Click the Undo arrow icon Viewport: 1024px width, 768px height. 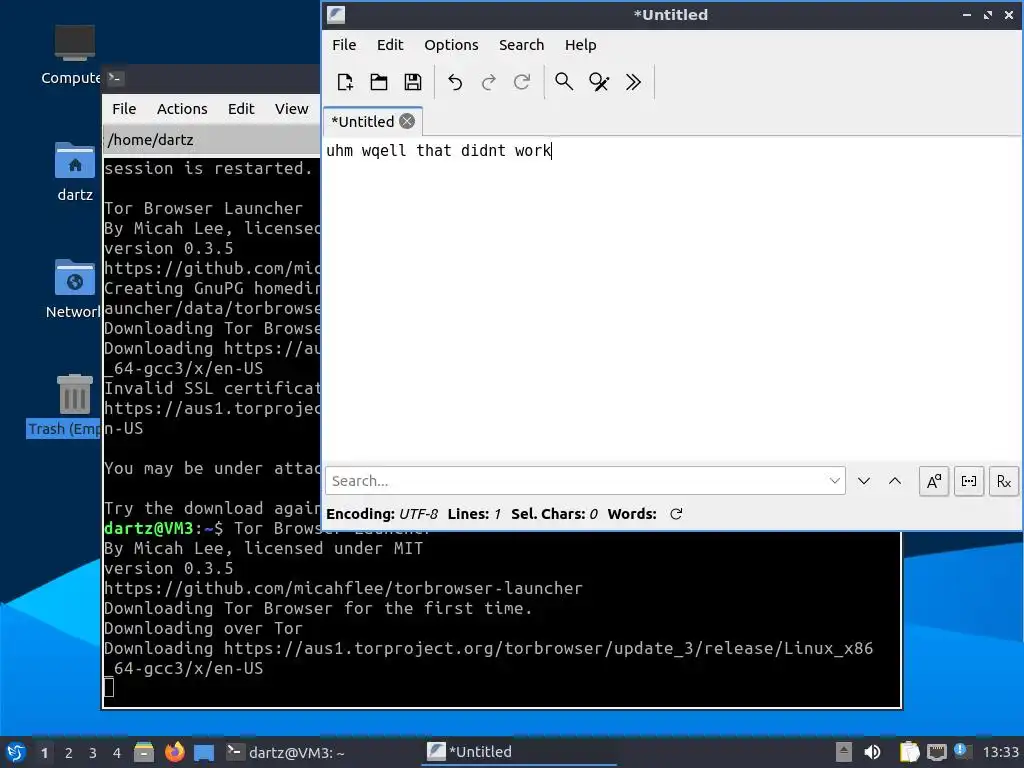point(455,82)
